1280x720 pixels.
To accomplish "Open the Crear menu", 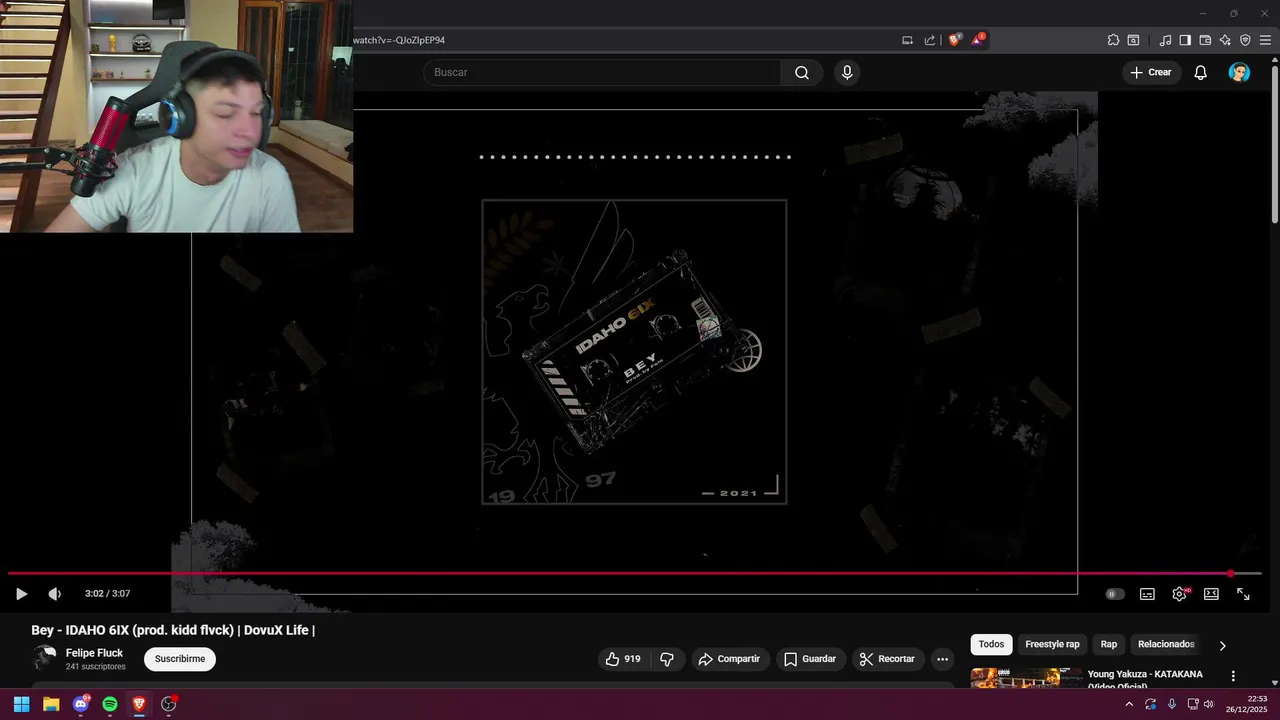I will 1151,72.
